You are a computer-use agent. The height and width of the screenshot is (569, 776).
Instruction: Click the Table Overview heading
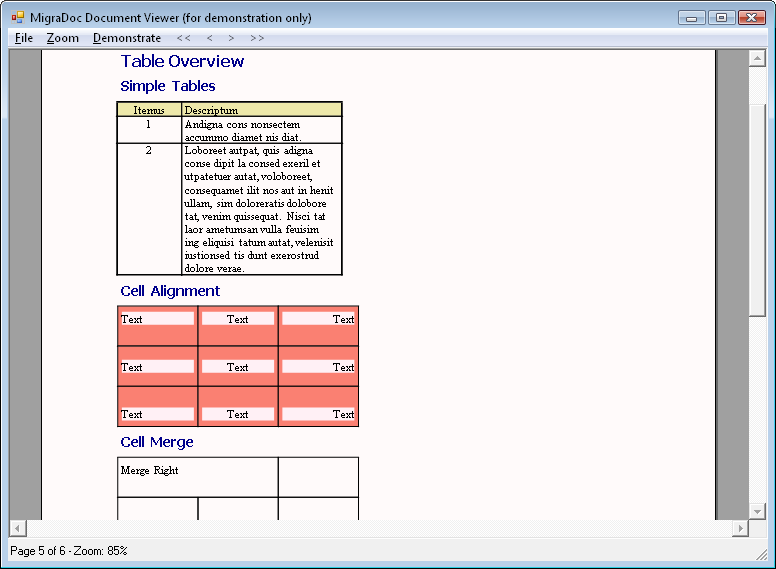(182, 61)
